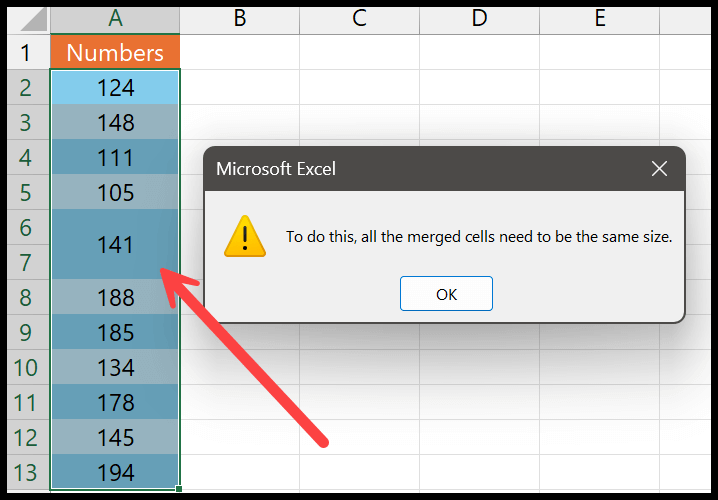Image resolution: width=718 pixels, height=500 pixels.
Task: Click the orange Numbers header cell
Action: (115, 52)
